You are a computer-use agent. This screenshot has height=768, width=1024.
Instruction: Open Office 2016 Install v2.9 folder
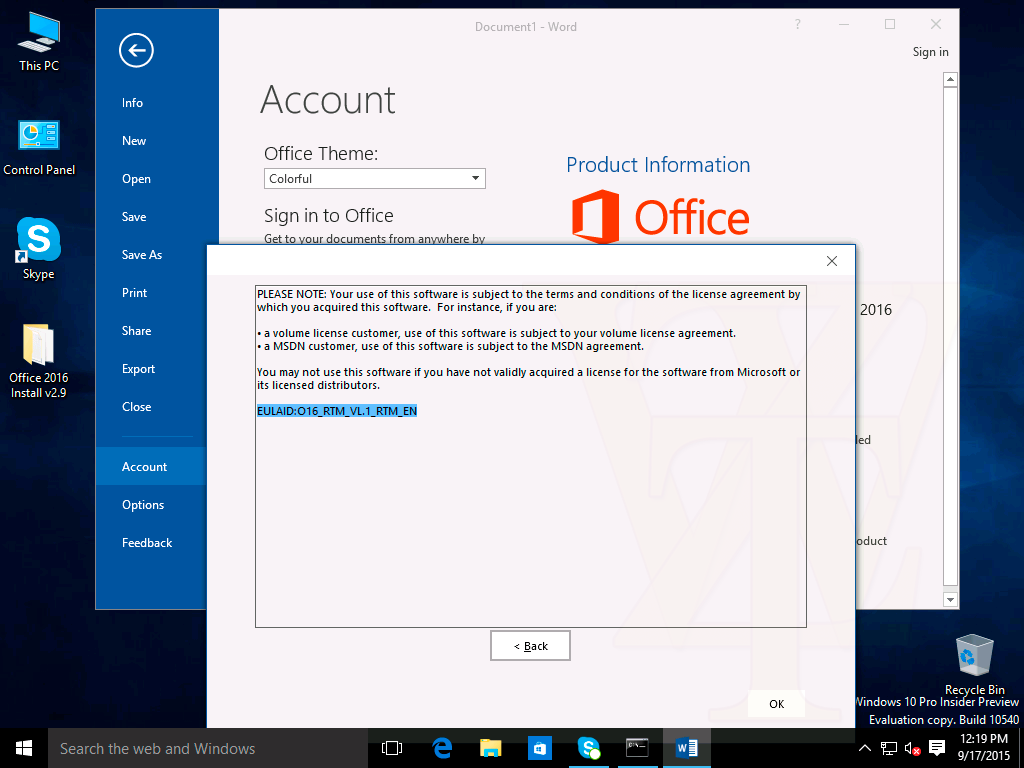(x=39, y=361)
